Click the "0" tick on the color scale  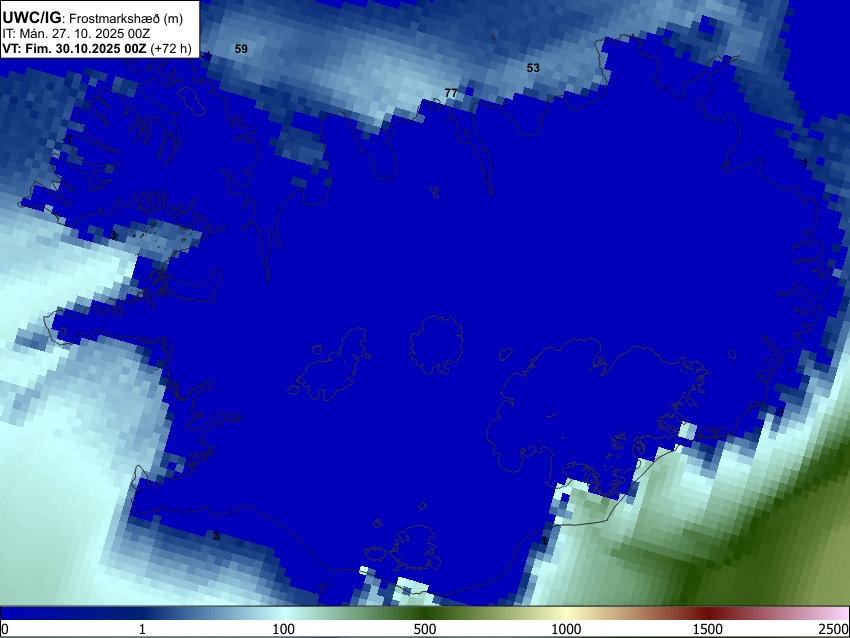click(5, 629)
